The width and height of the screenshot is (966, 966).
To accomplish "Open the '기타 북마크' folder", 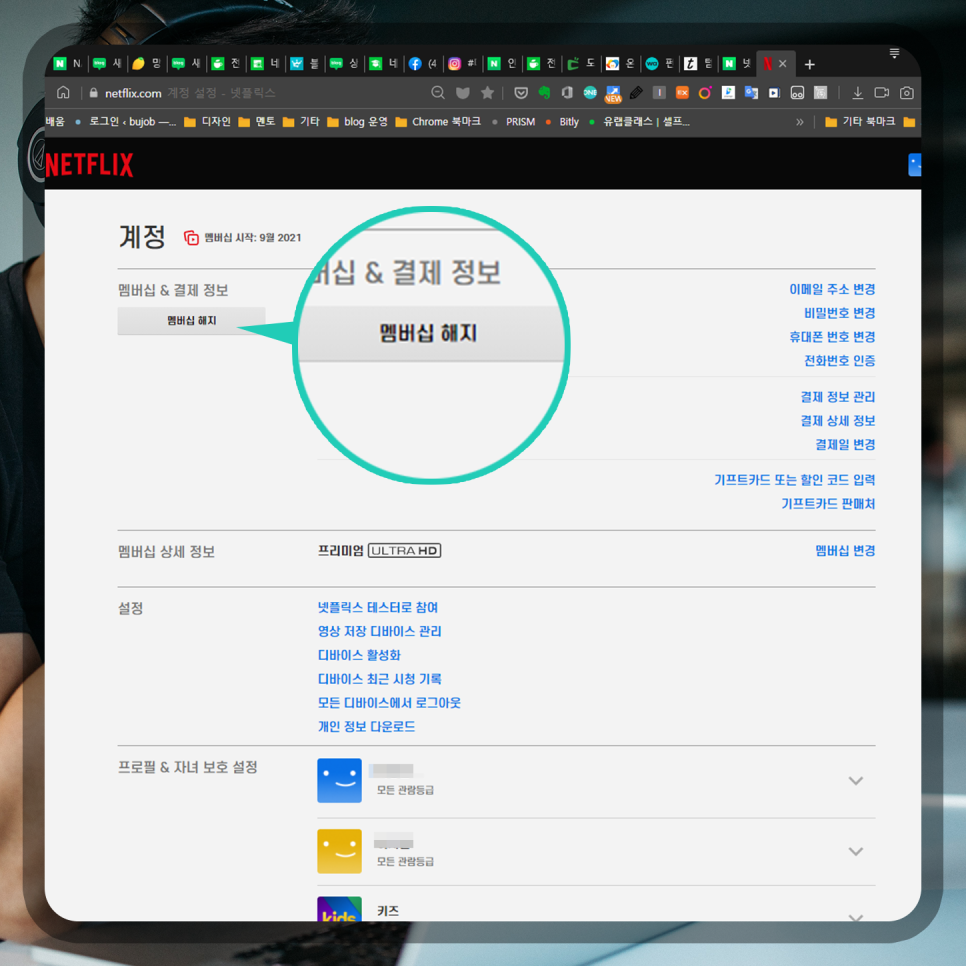I will [x=860, y=121].
